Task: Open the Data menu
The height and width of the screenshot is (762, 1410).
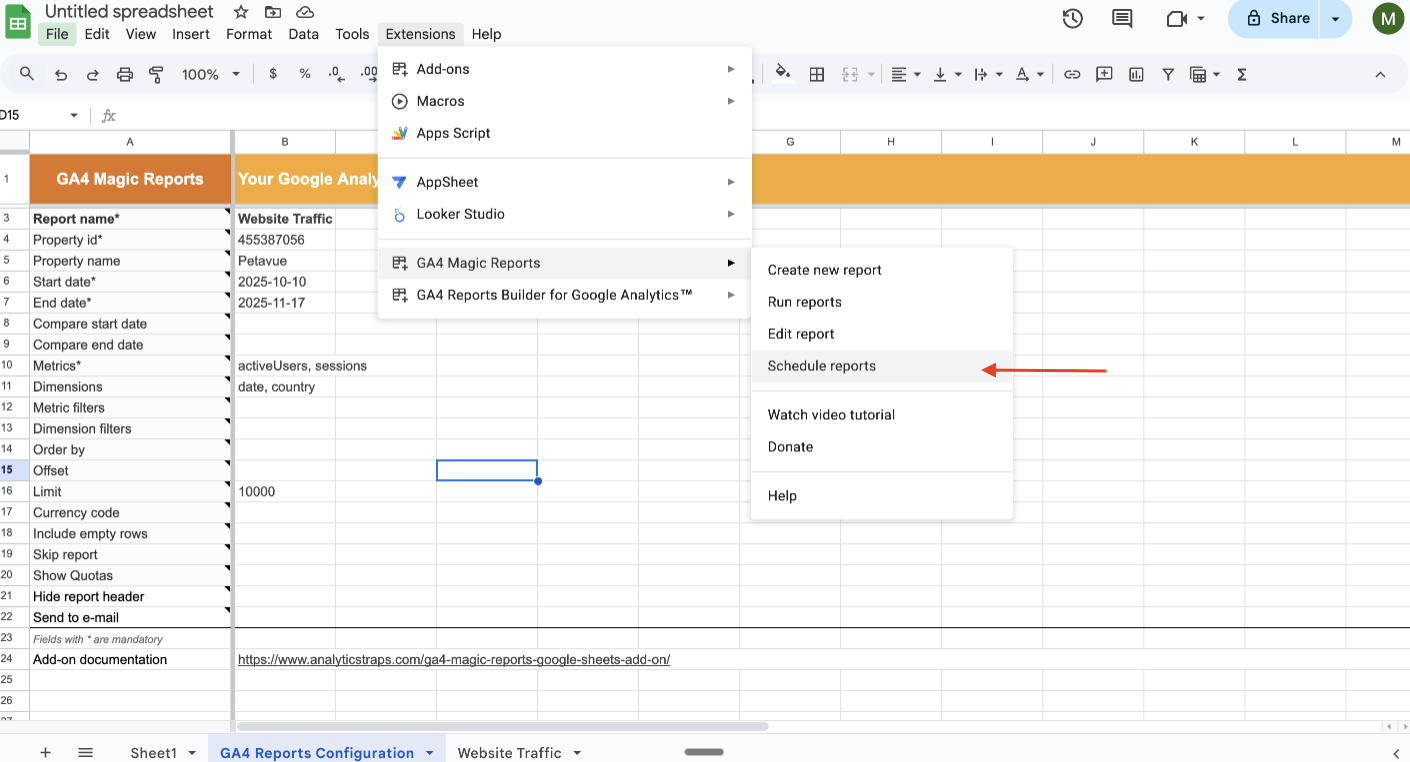Action: [x=303, y=34]
